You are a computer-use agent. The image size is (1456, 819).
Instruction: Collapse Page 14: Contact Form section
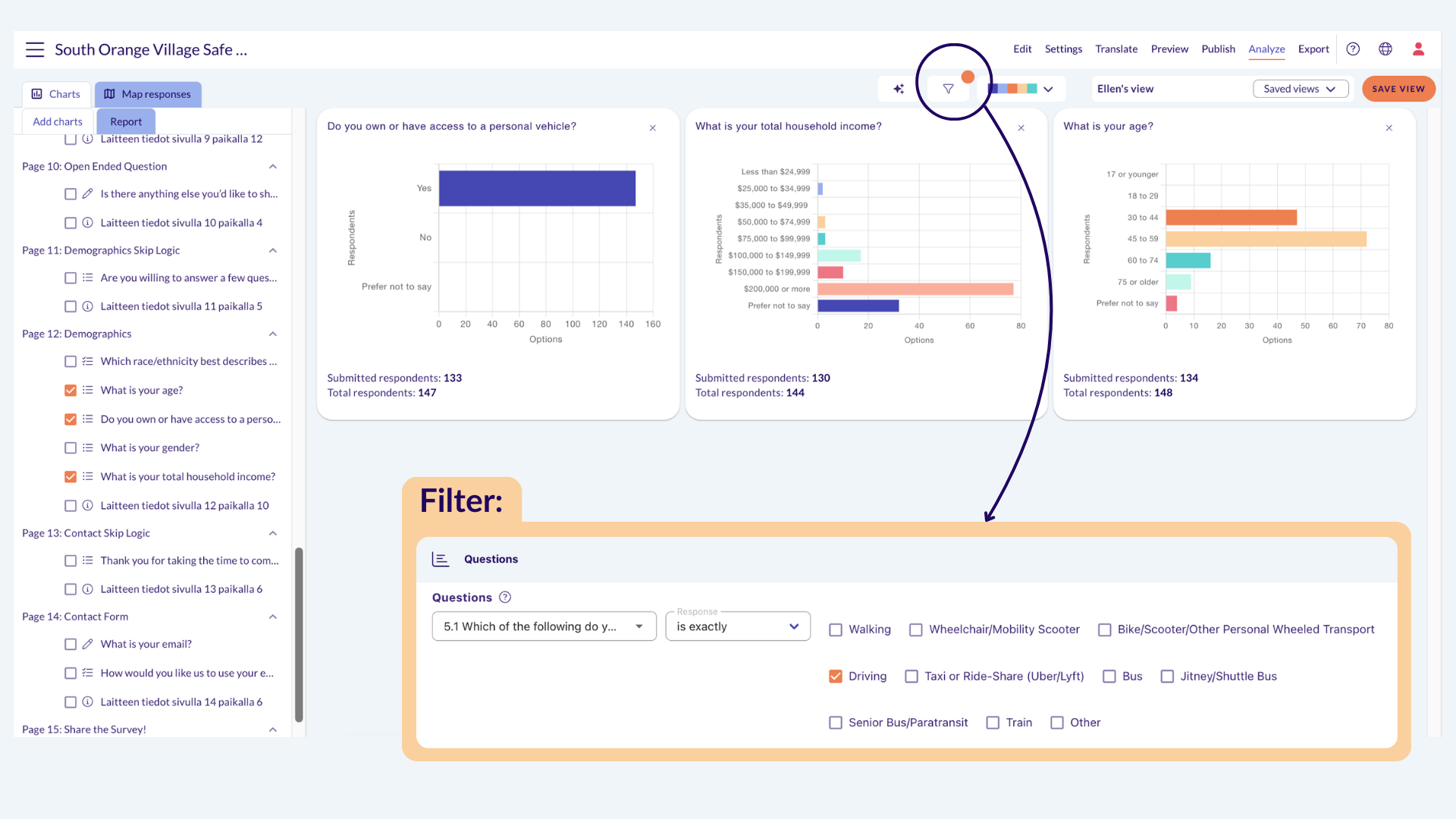coord(273,617)
